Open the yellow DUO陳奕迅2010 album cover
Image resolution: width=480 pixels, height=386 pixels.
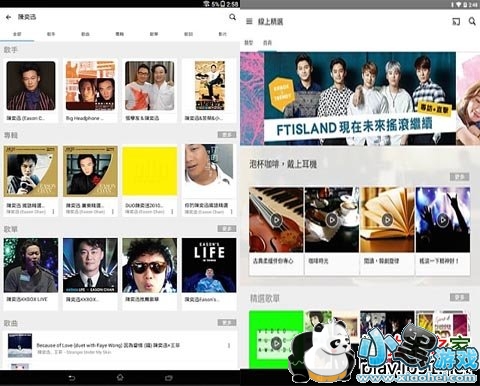click(150, 171)
